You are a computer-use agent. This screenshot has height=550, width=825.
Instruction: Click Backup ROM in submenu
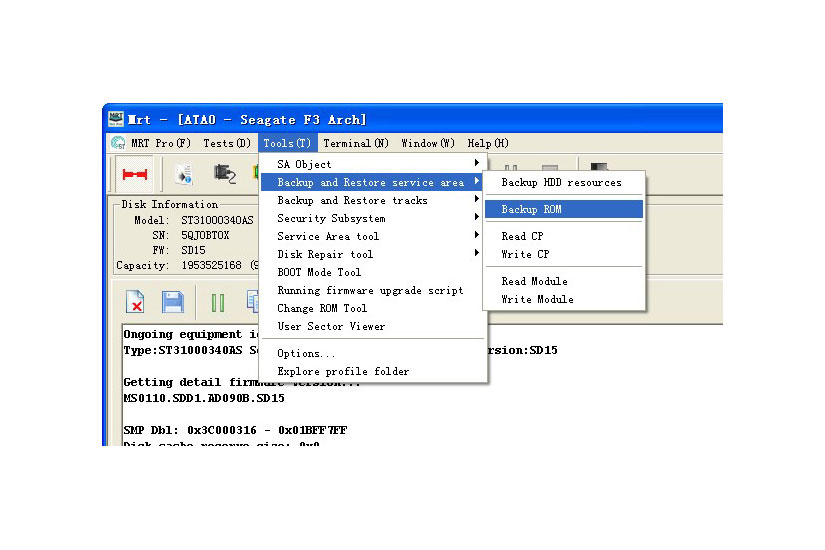(x=564, y=209)
